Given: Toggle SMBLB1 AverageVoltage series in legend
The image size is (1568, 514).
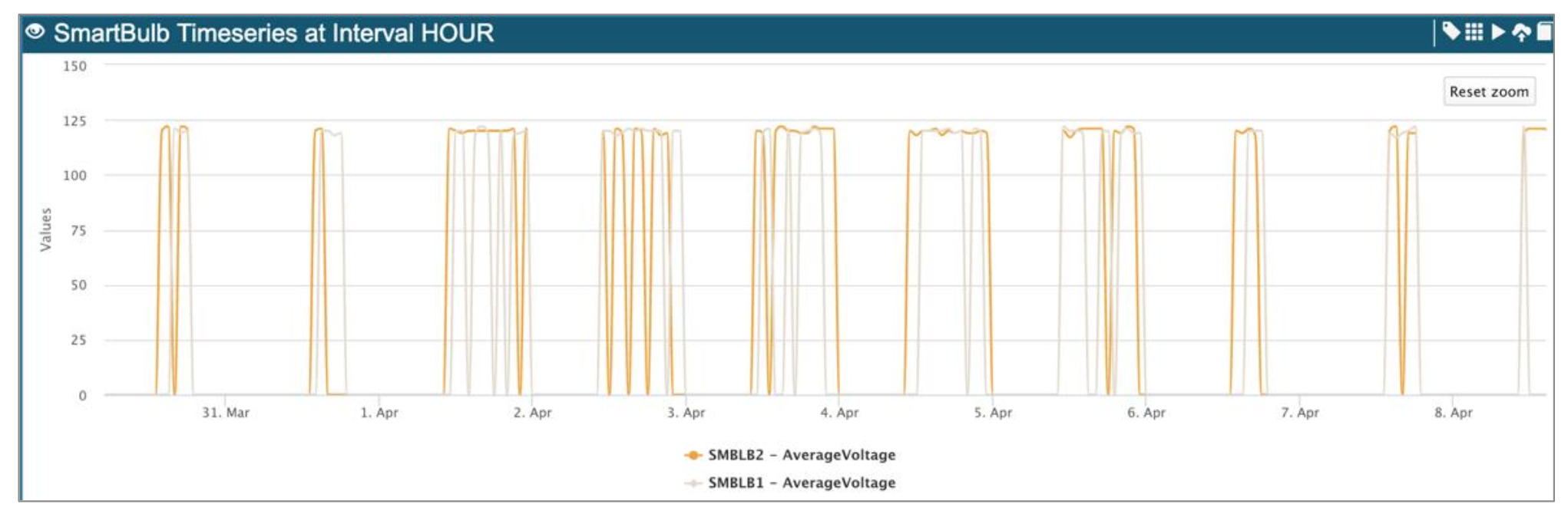Looking at the screenshot, I should [x=801, y=483].
